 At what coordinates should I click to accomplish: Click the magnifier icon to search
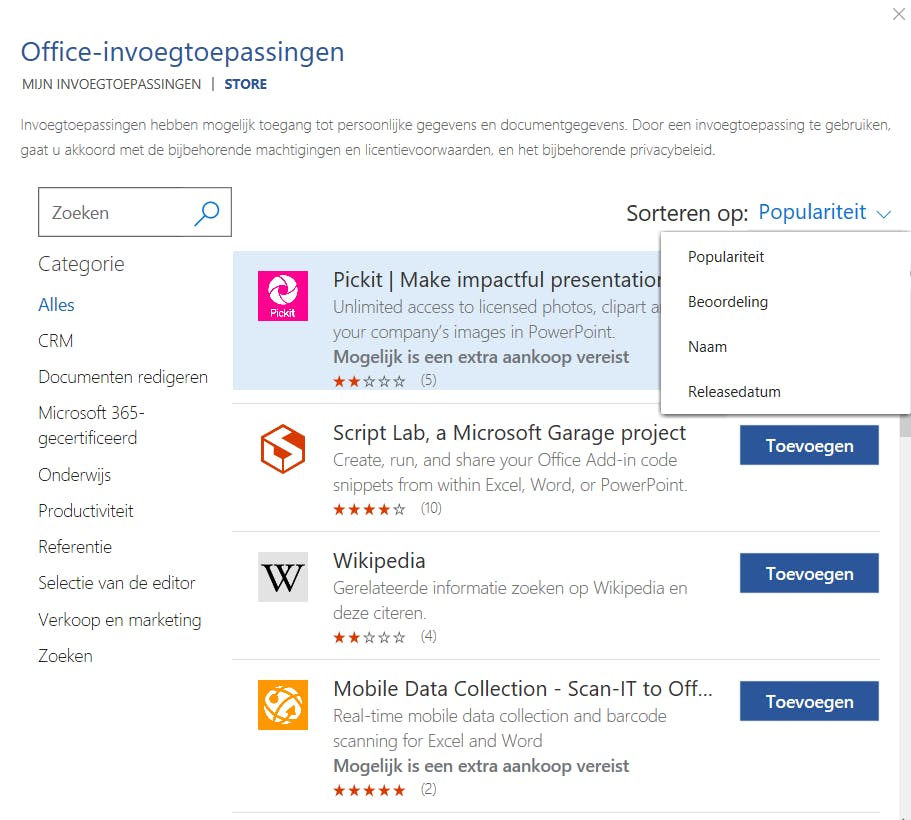(x=206, y=212)
